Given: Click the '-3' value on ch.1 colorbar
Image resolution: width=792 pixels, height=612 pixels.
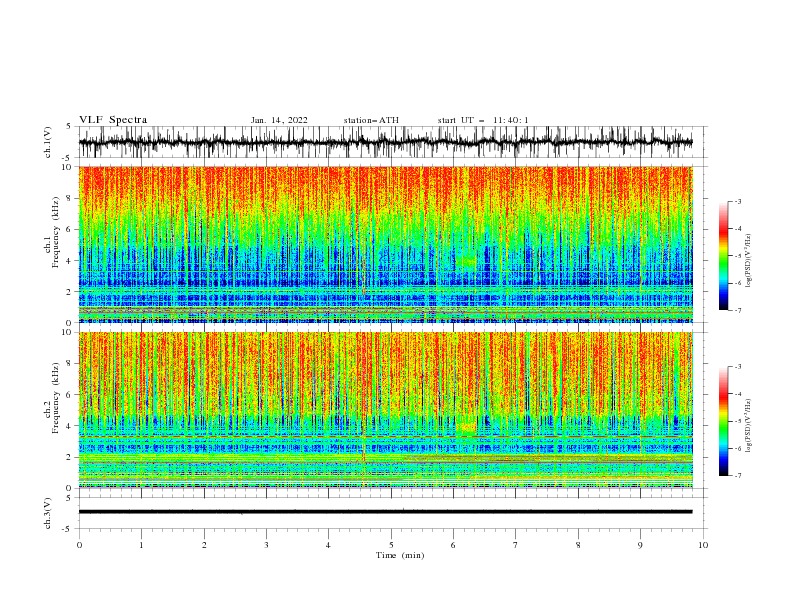Looking at the screenshot, I should tap(737, 201).
